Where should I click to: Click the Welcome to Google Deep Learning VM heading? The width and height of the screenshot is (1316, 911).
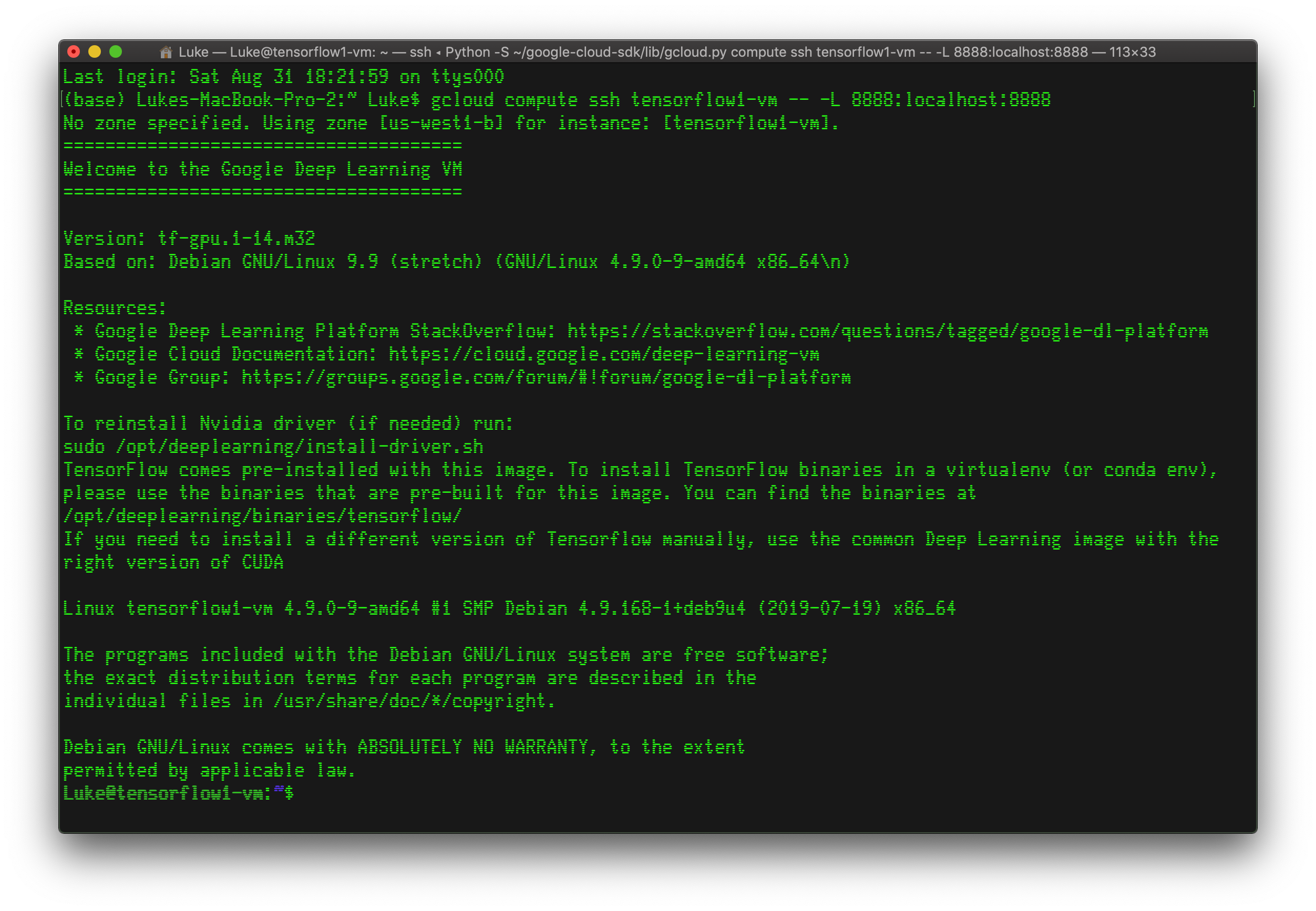[x=262, y=169]
